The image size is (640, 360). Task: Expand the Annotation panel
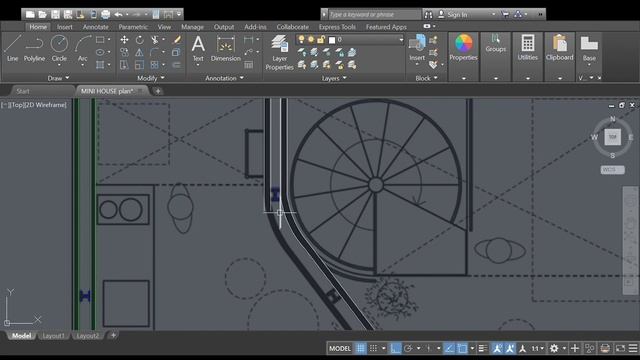224,78
